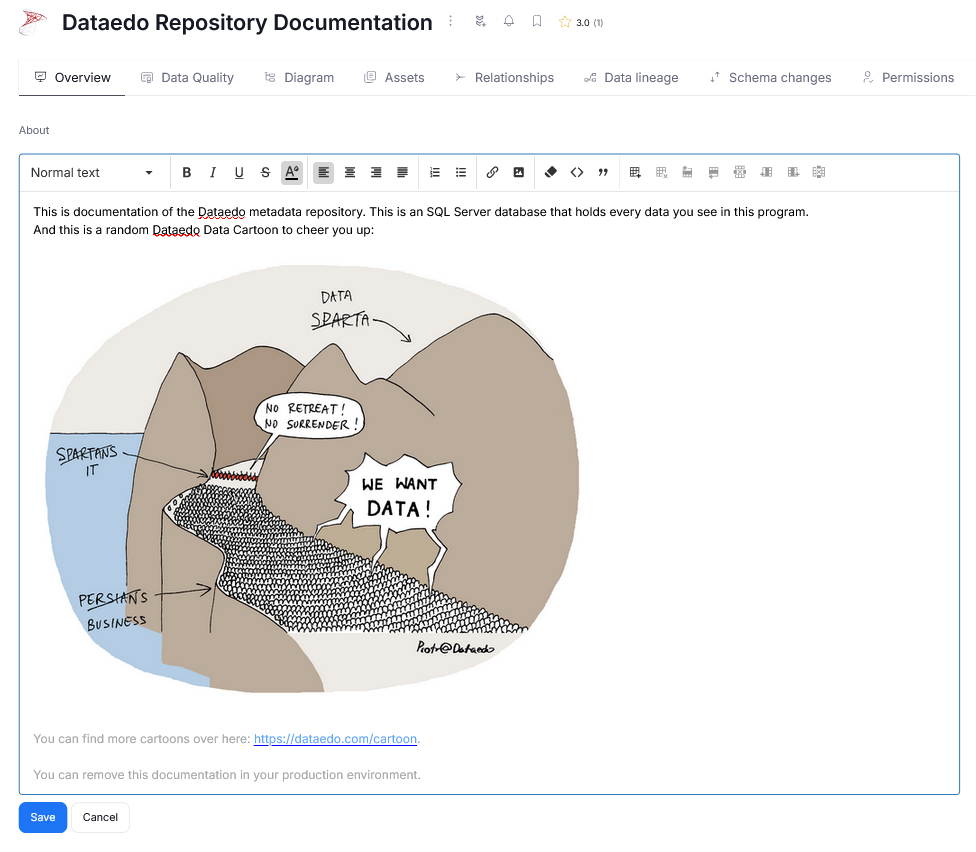Click the notification bell icon

click(509, 21)
